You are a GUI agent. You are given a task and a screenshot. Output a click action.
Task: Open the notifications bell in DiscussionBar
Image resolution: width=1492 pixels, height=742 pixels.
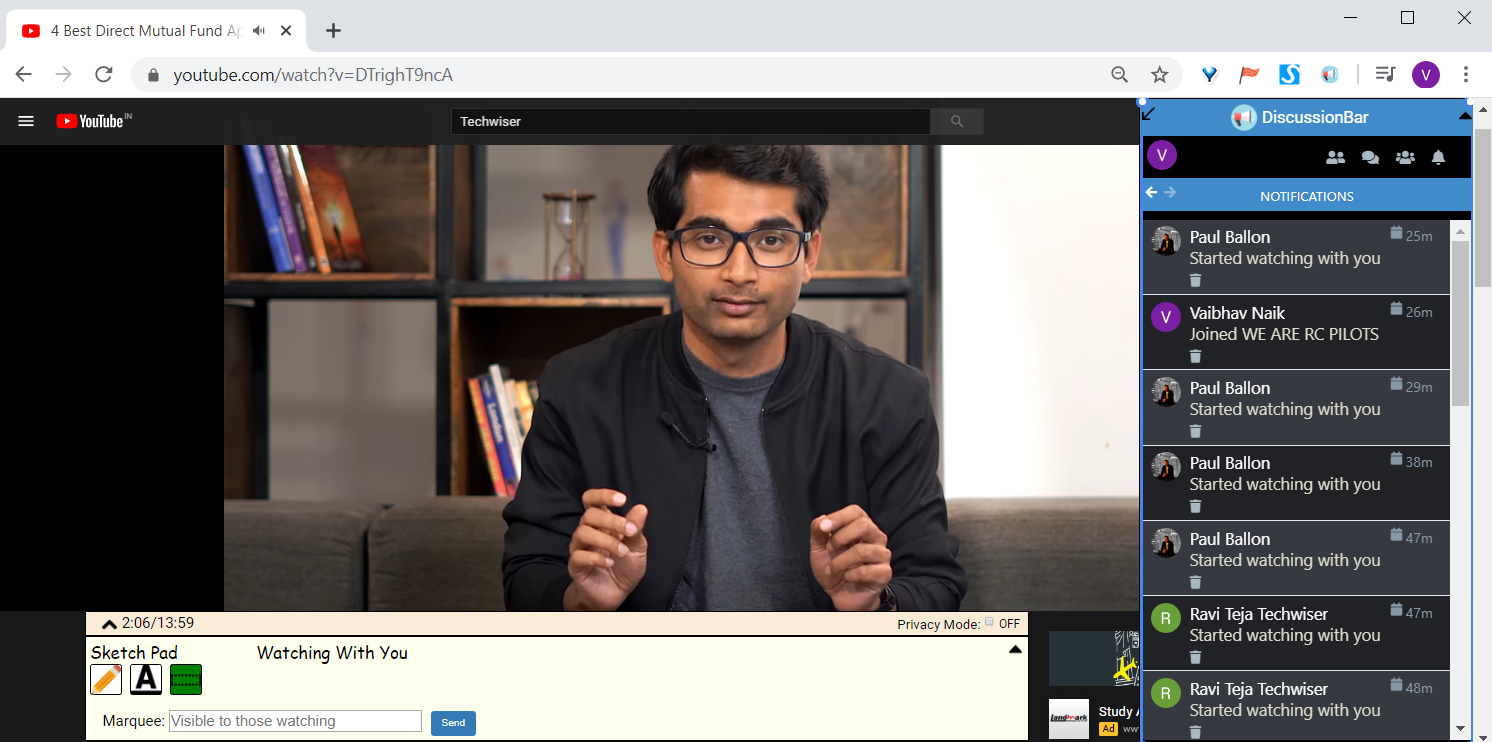pyautogui.click(x=1438, y=157)
